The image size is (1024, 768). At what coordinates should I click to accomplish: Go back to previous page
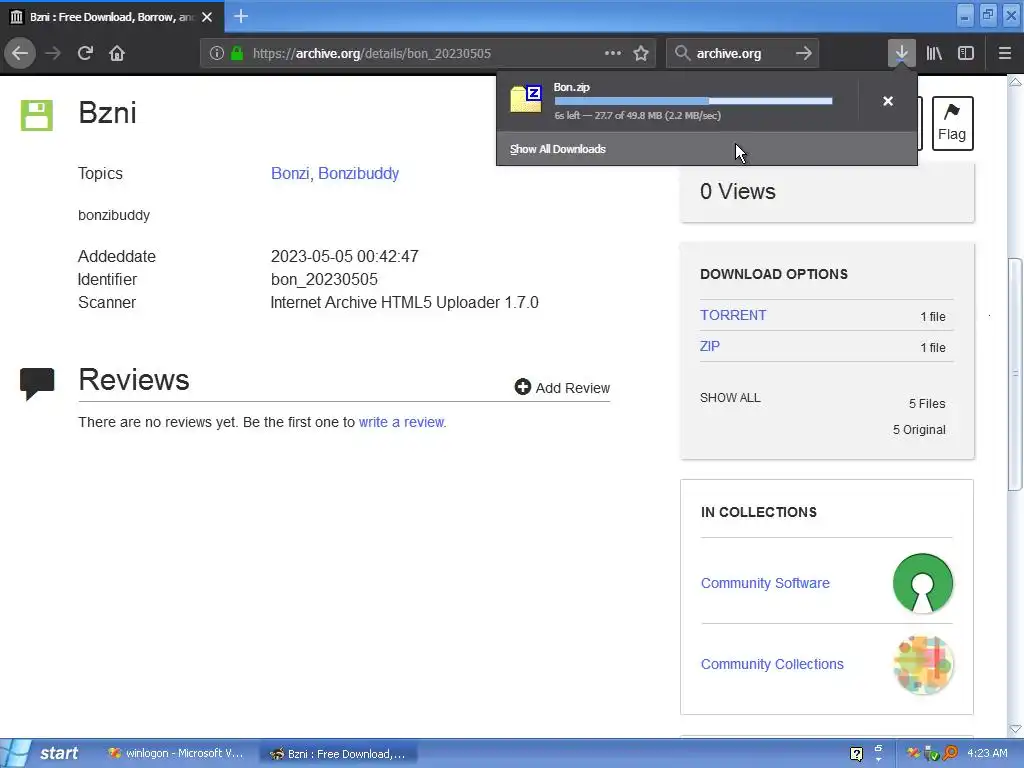(x=20, y=53)
